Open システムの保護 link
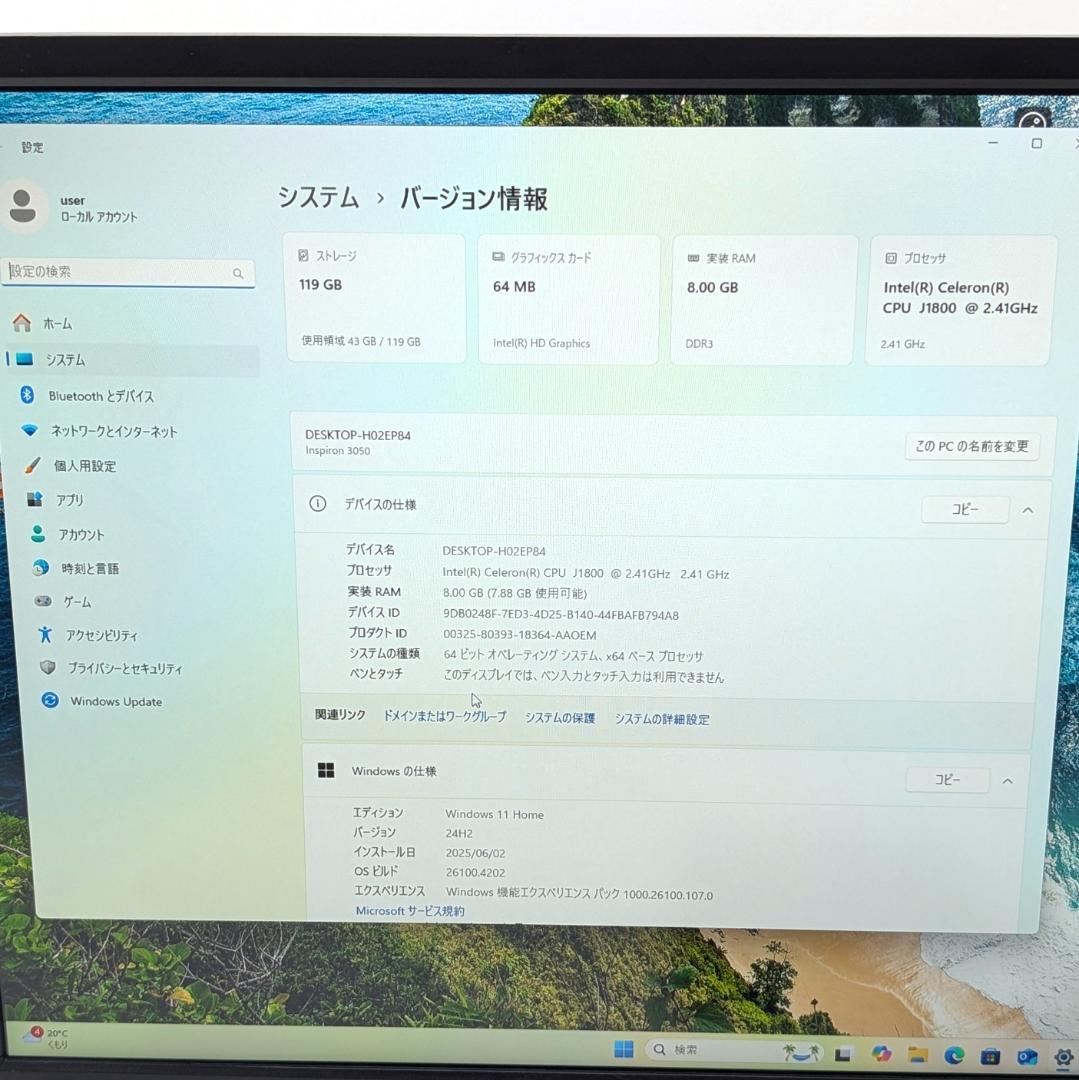1079x1080 pixels. tap(560, 718)
